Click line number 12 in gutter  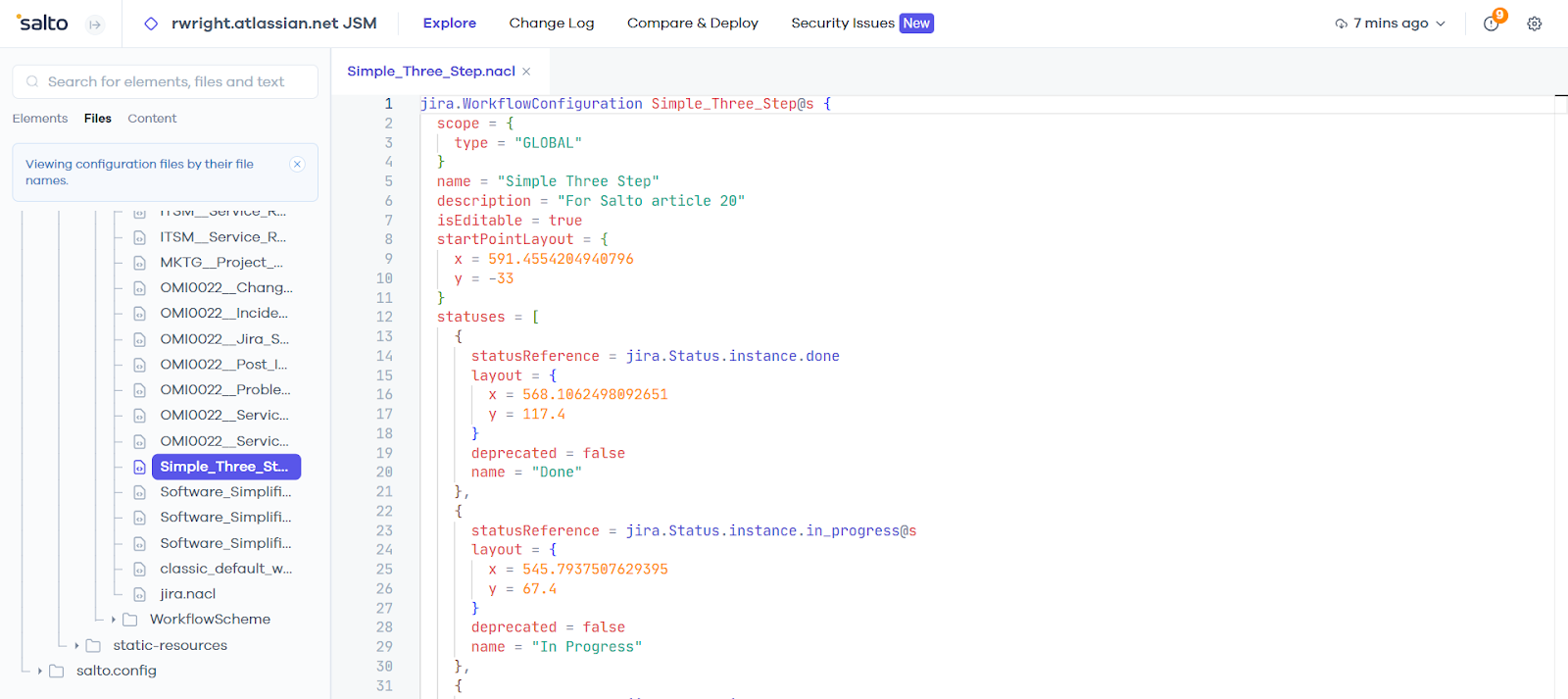(x=384, y=317)
